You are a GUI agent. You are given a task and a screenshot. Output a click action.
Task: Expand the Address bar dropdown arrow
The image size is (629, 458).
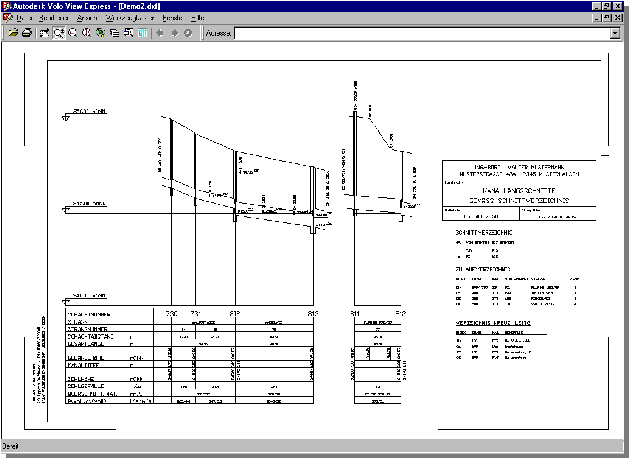pyautogui.click(x=614, y=33)
